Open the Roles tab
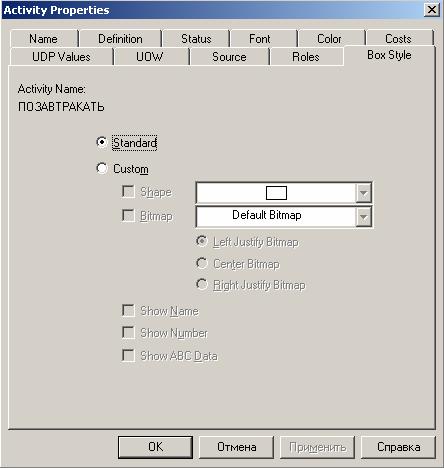 (x=306, y=57)
